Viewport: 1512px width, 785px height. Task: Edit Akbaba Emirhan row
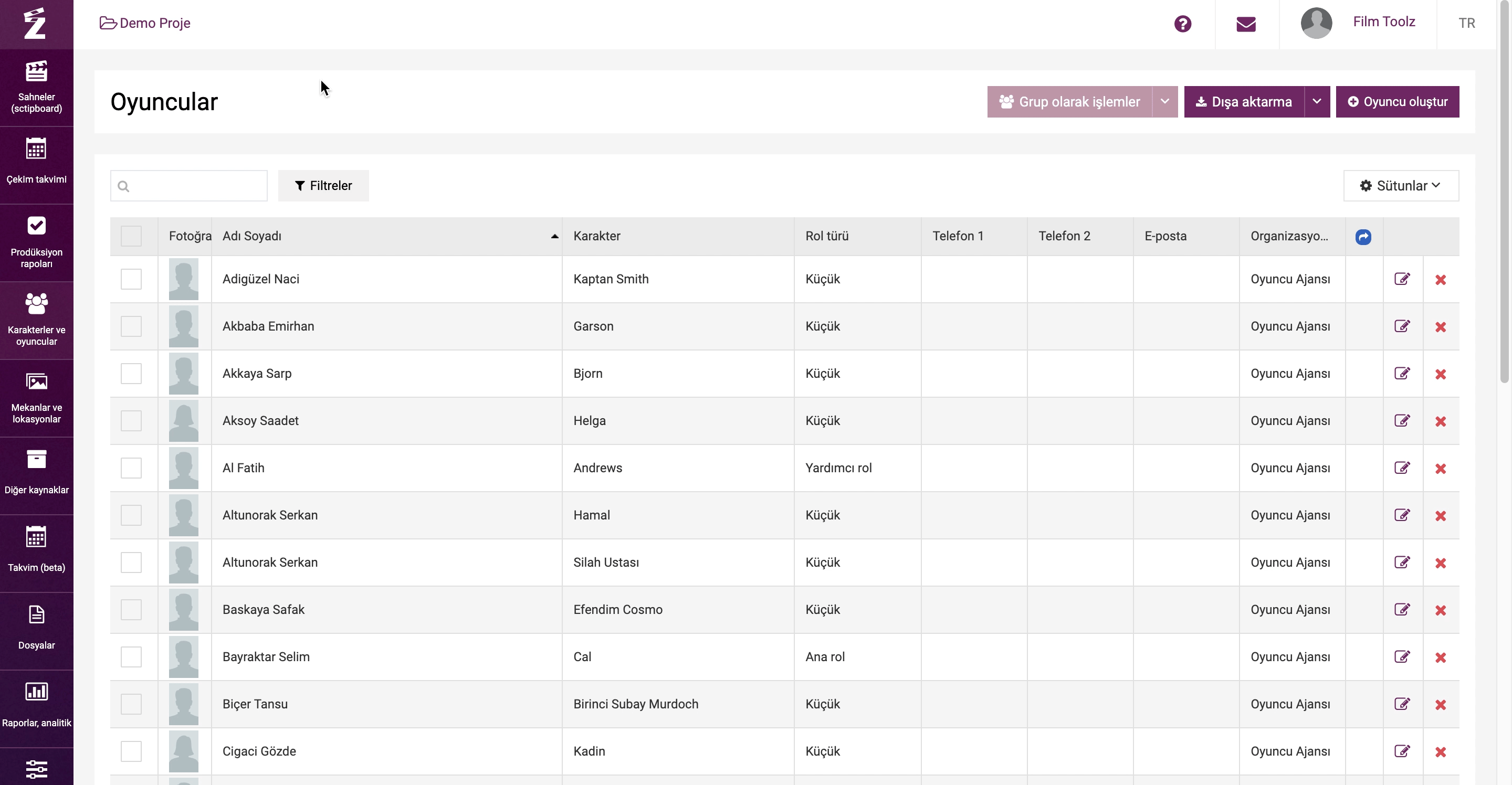1402,326
